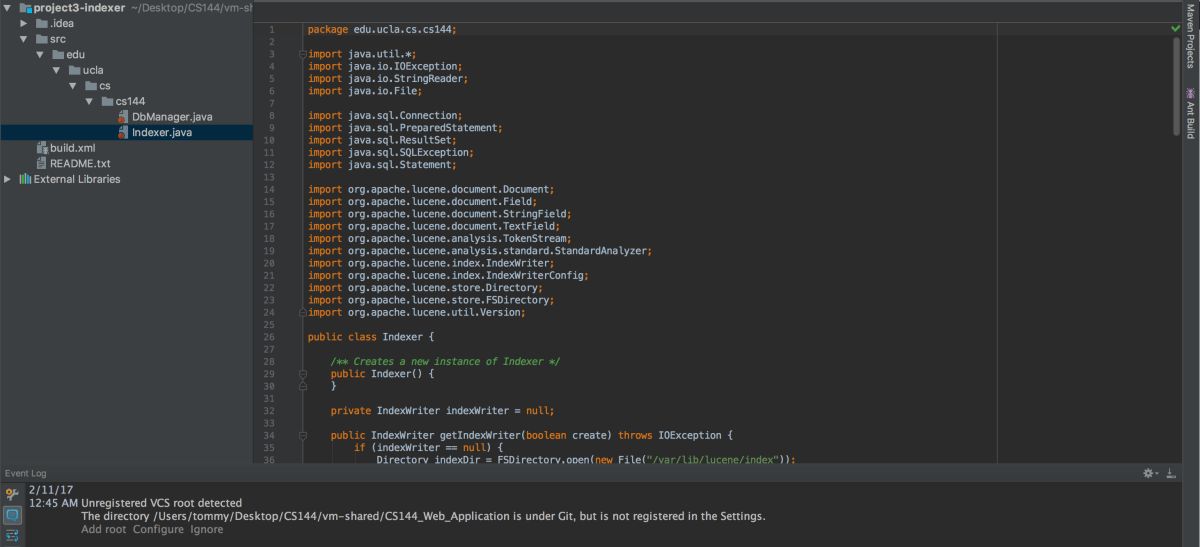Collapse the project3-indexer root node
Viewport: 1200px width, 547px height.
7,8
